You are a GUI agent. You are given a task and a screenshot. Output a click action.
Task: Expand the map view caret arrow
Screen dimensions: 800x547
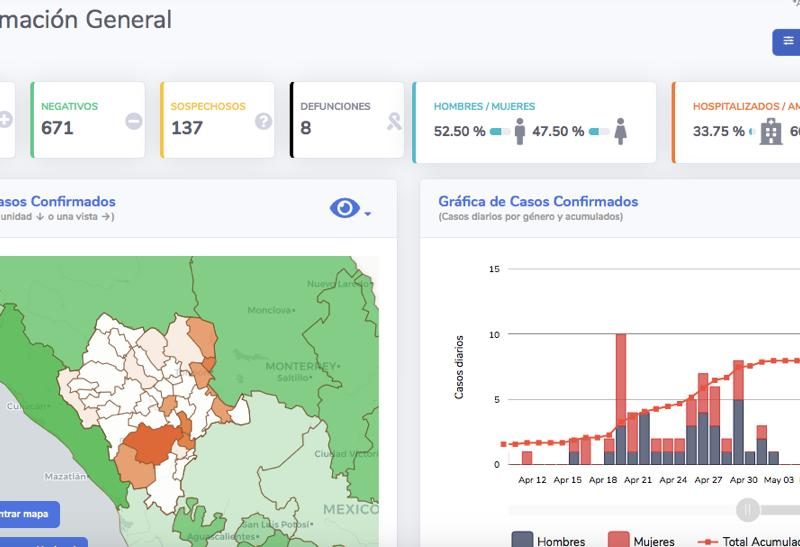[368, 213]
